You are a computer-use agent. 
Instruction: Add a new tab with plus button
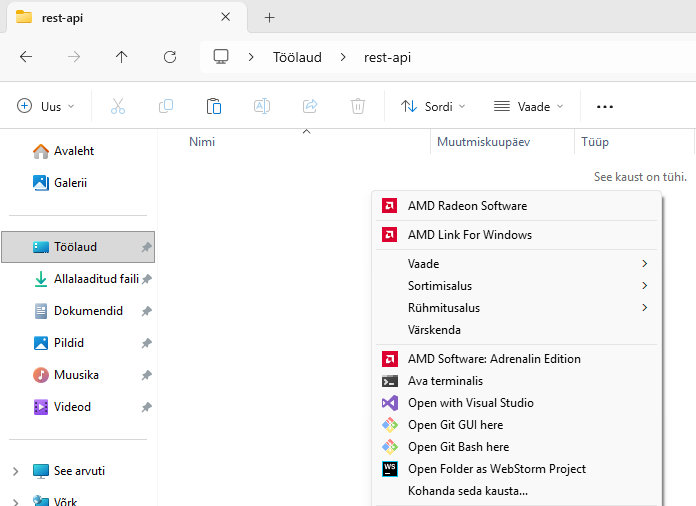(269, 17)
